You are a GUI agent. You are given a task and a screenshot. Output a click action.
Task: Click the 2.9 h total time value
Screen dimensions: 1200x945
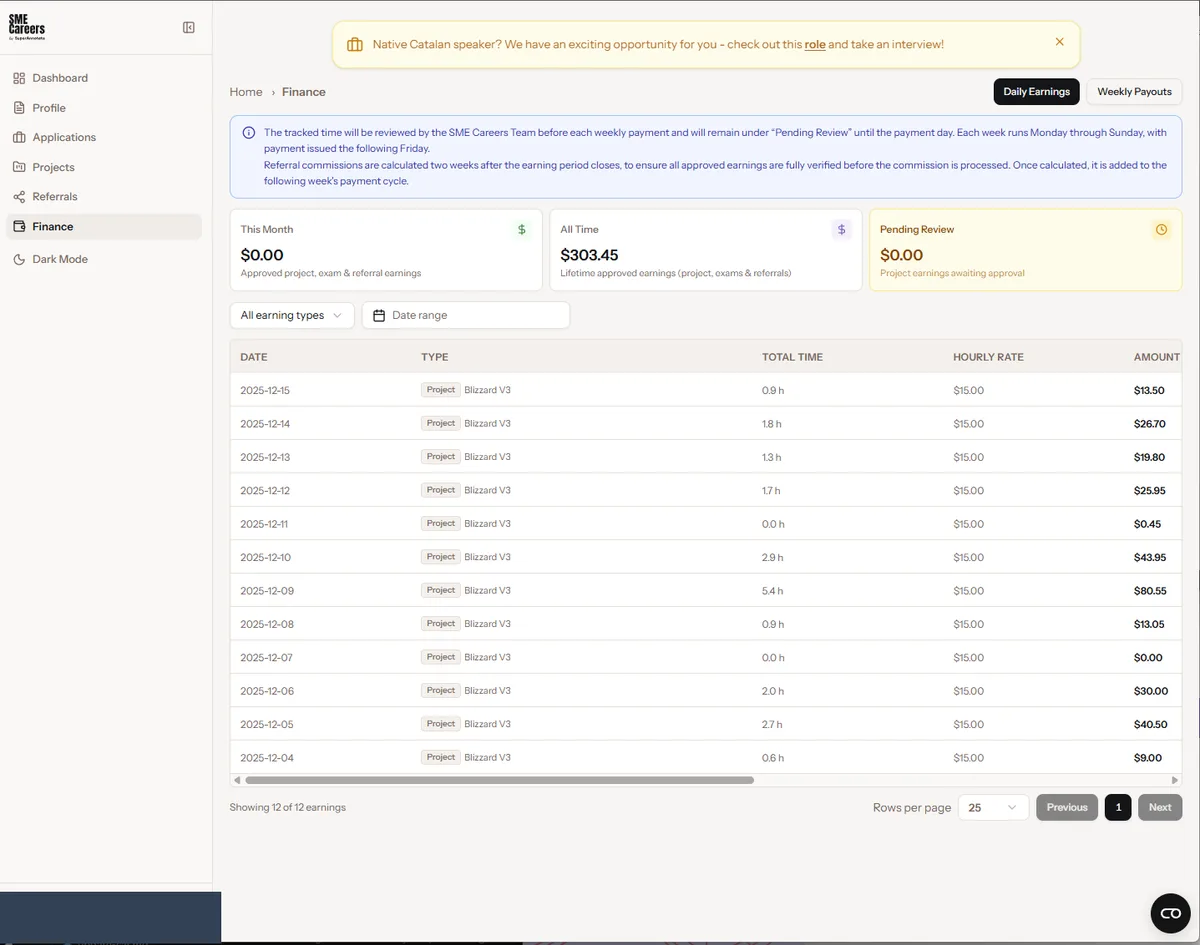pyautogui.click(x=772, y=557)
